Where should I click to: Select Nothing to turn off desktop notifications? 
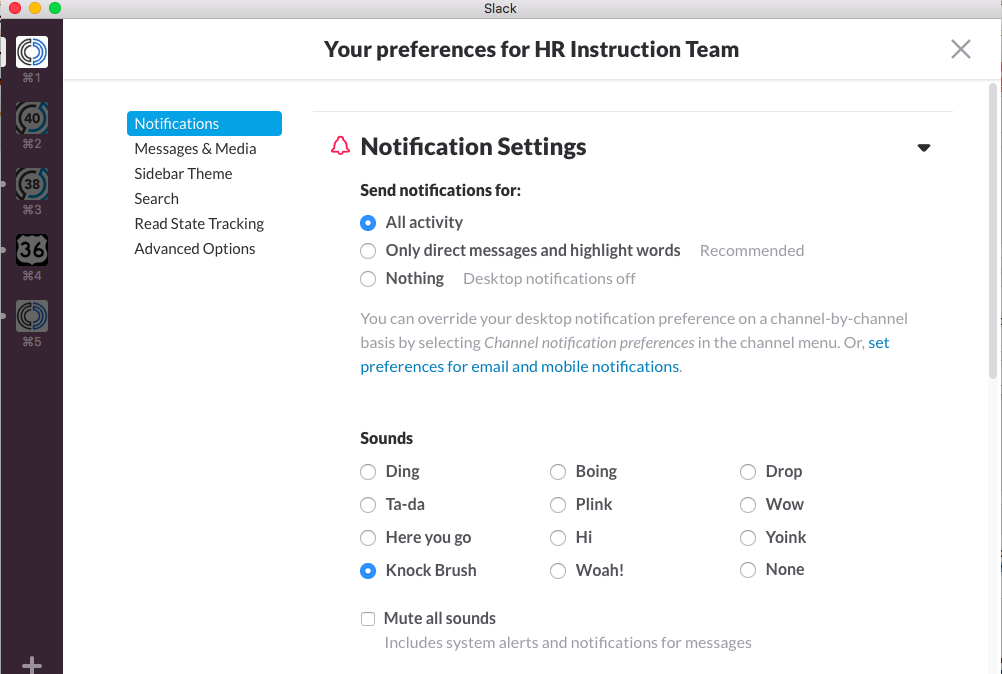[368, 279]
